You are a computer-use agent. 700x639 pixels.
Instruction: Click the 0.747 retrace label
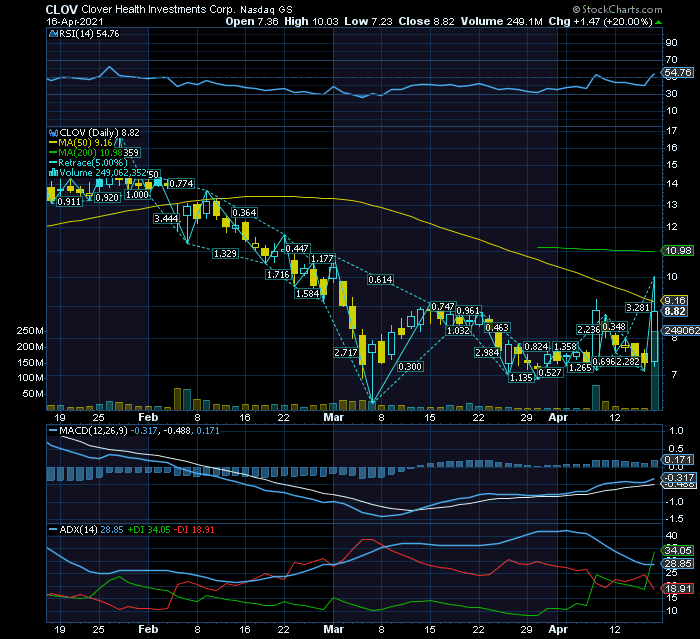tap(443, 306)
